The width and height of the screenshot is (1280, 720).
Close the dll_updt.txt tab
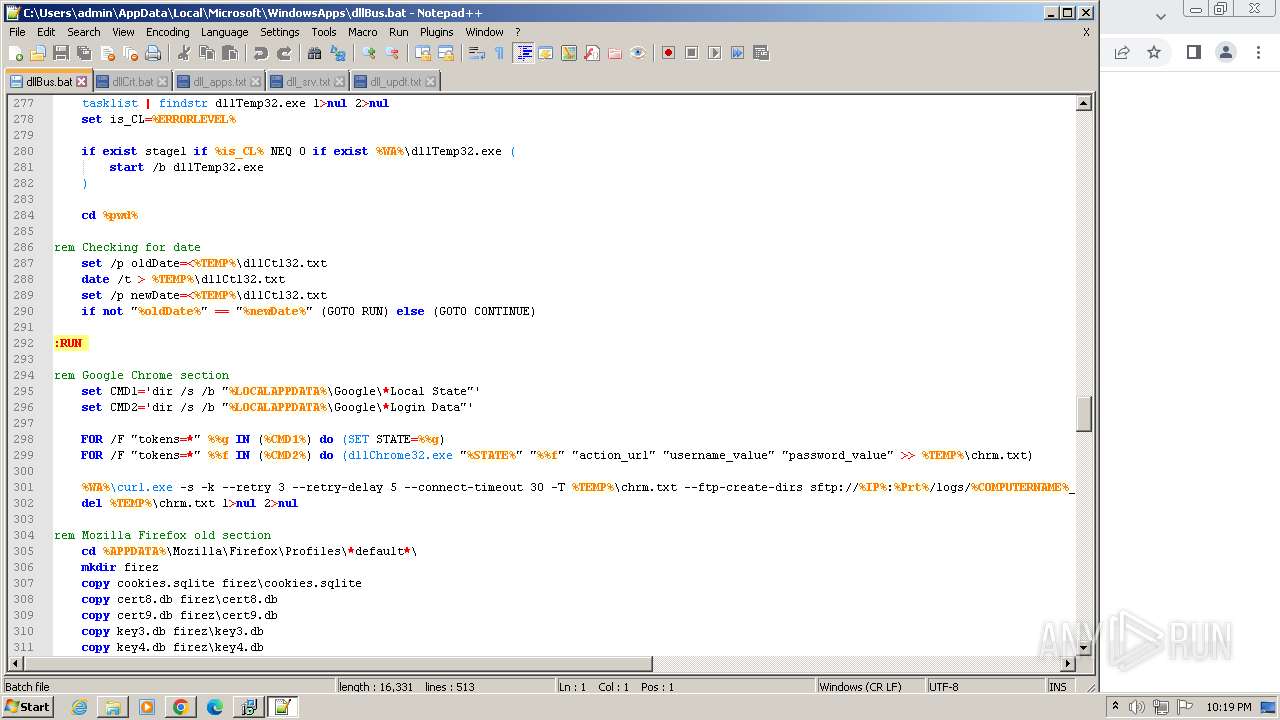[x=431, y=82]
